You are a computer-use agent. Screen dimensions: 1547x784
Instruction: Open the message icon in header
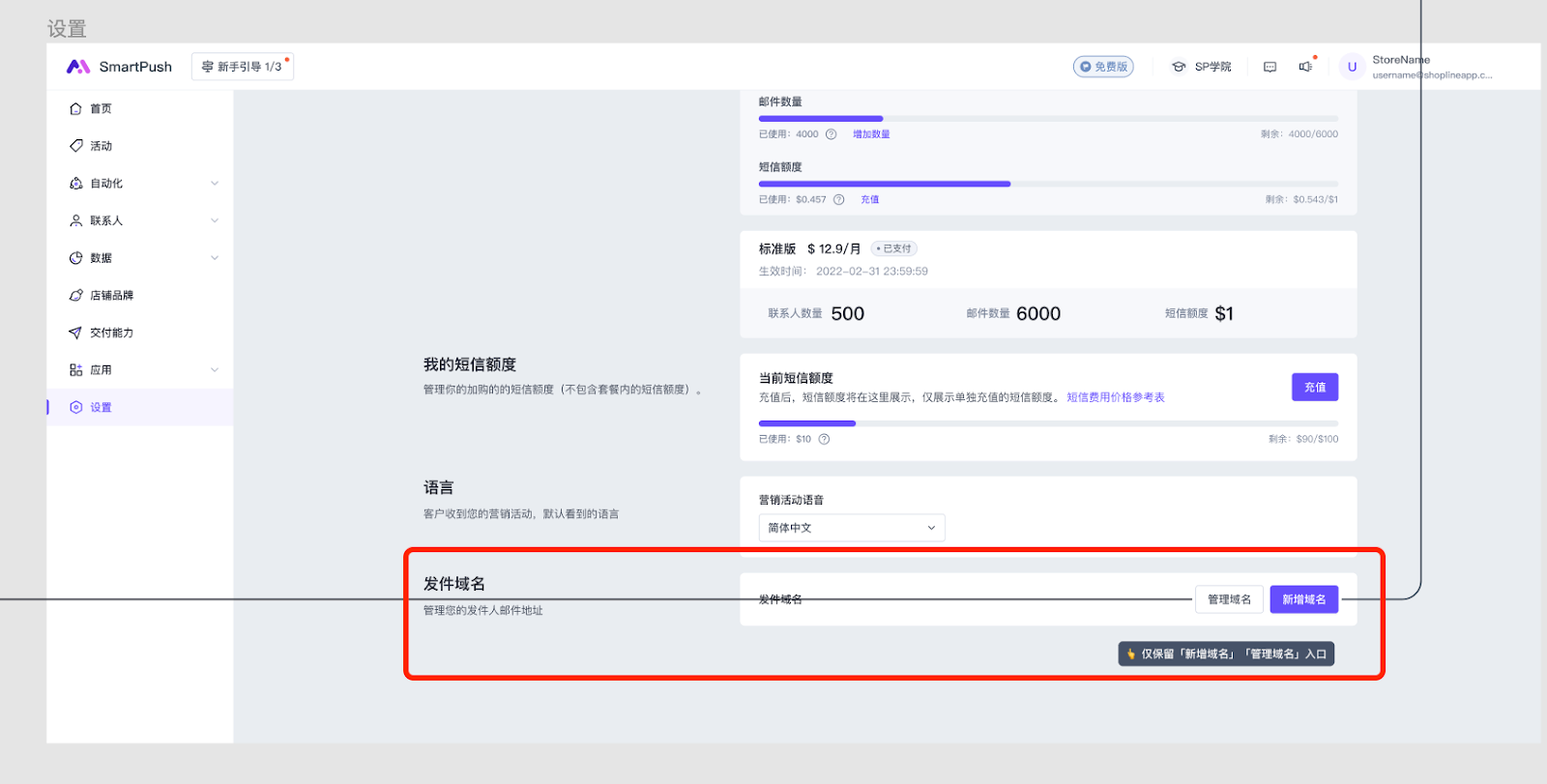coord(1270,67)
